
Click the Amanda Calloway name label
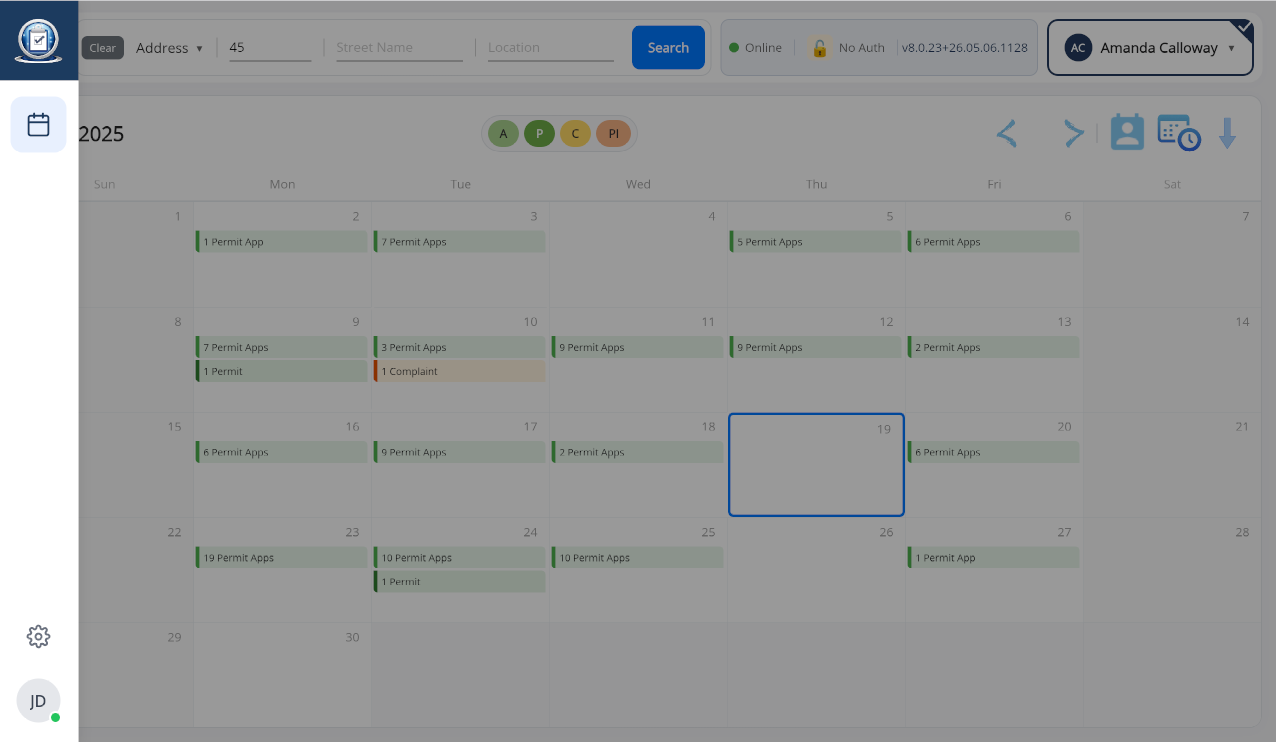[x=1159, y=48]
